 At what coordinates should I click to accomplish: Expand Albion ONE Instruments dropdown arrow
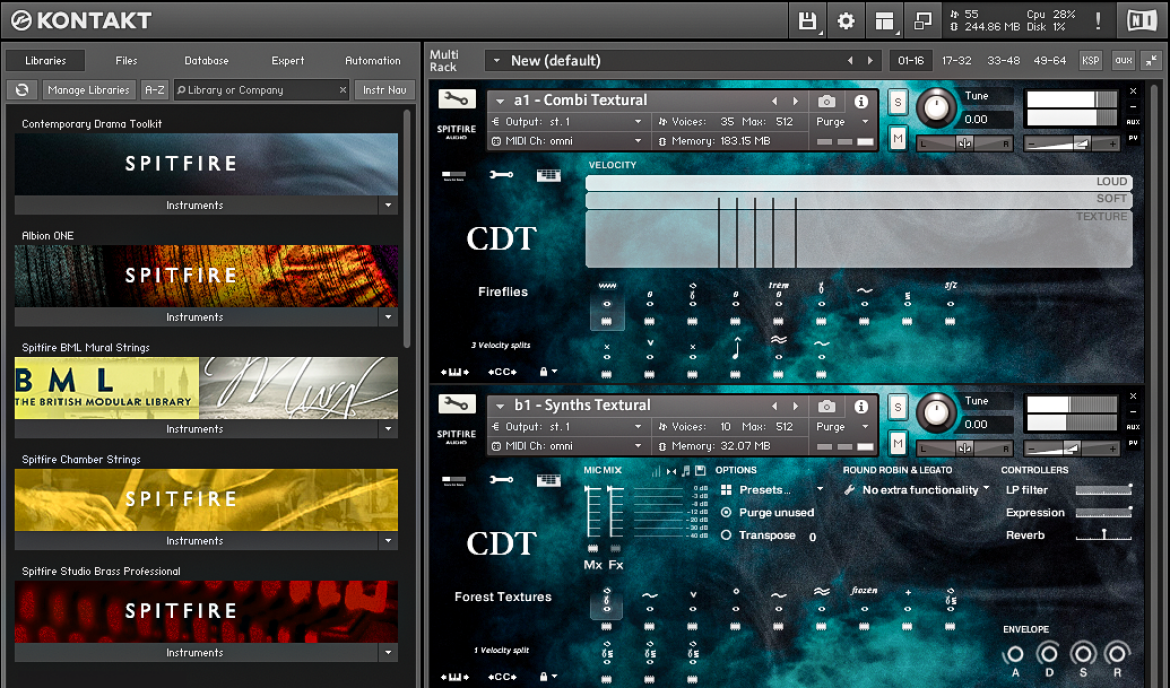pyautogui.click(x=388, y=317)
